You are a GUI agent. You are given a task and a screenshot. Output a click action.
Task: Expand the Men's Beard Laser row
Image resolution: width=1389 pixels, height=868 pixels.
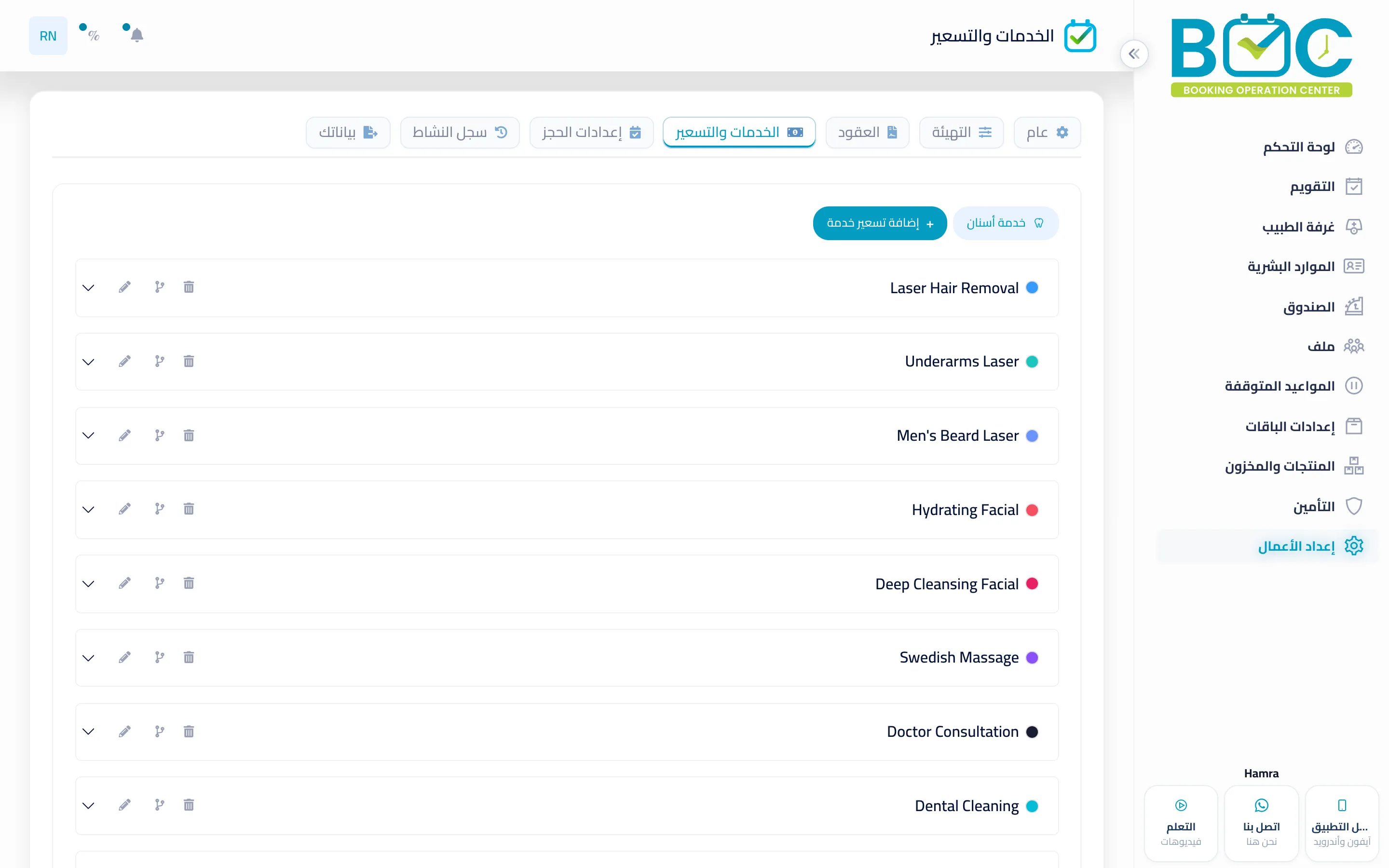point(88,435)
